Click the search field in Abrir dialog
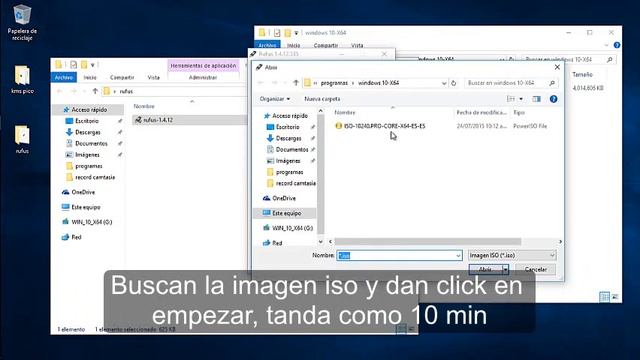The height and width of the screenshot is (360, 640). (x=511, y=83)
